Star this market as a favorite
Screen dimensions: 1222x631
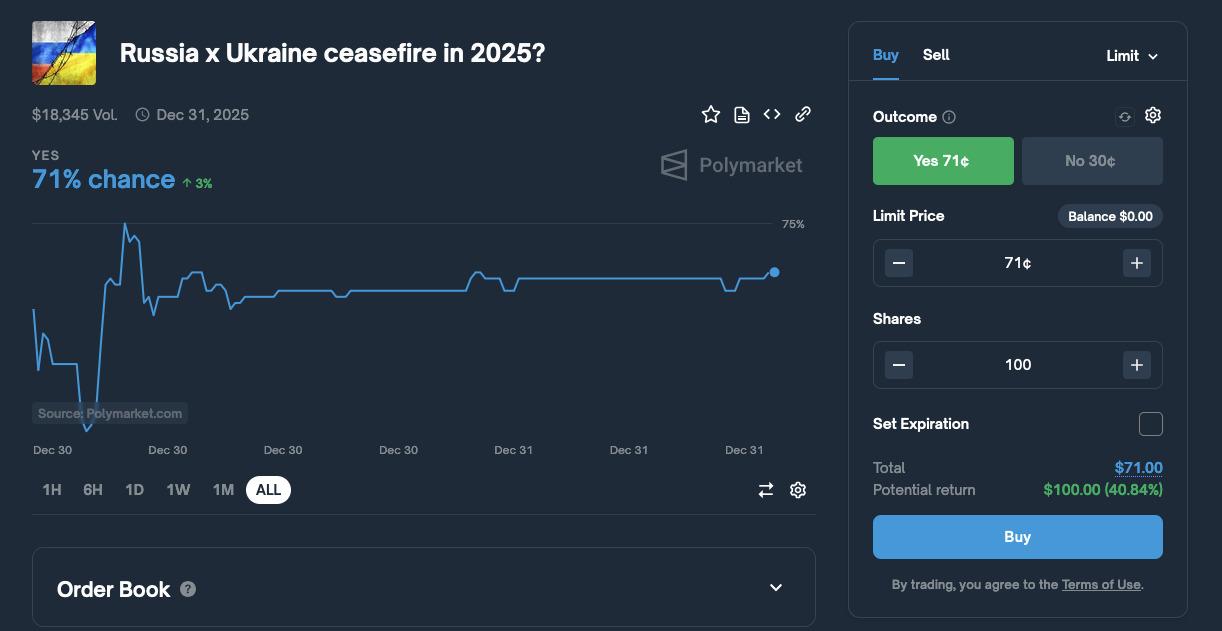coord(711,115)
